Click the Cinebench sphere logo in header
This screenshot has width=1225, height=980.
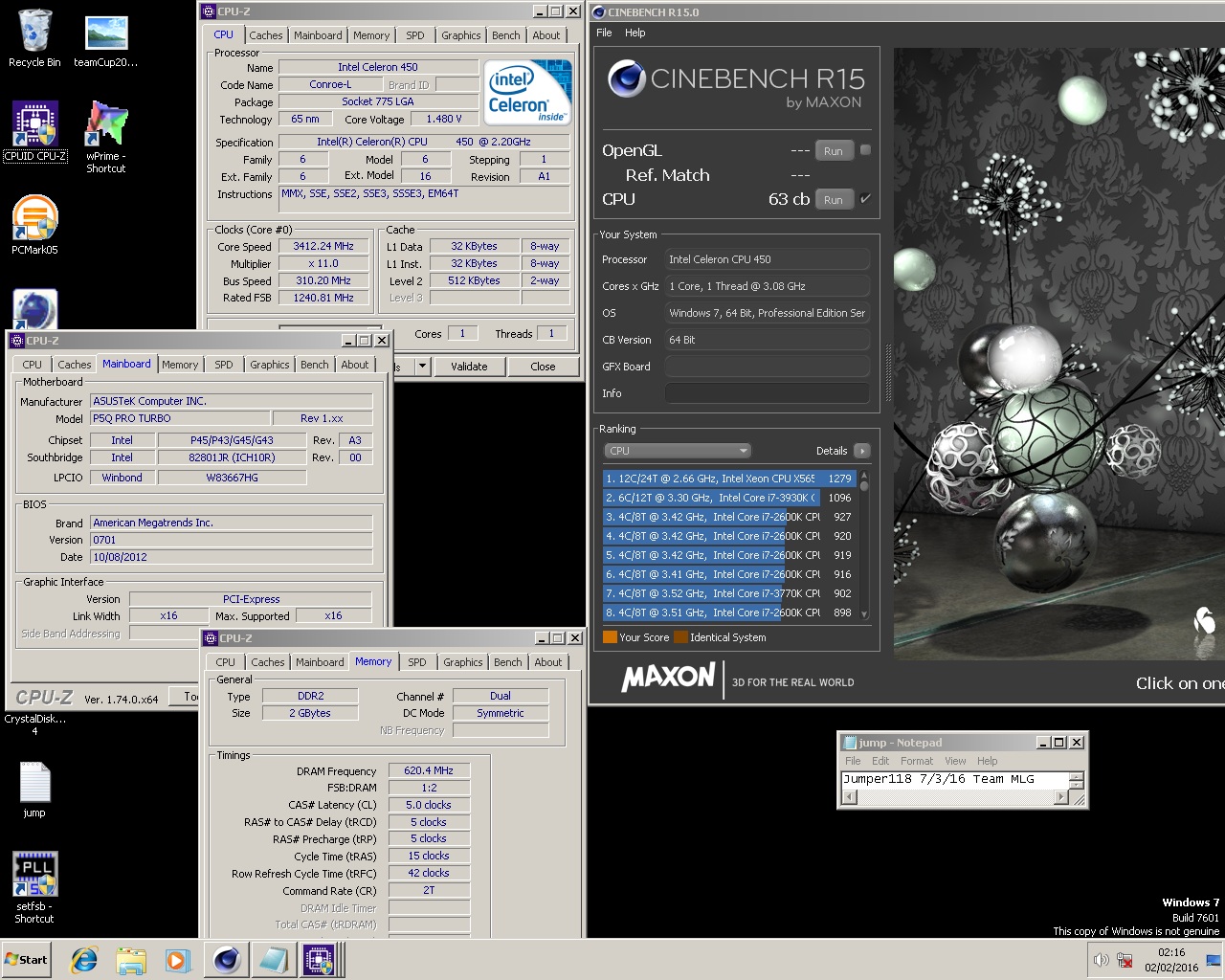pyautogui.click(x=625, y=78)
